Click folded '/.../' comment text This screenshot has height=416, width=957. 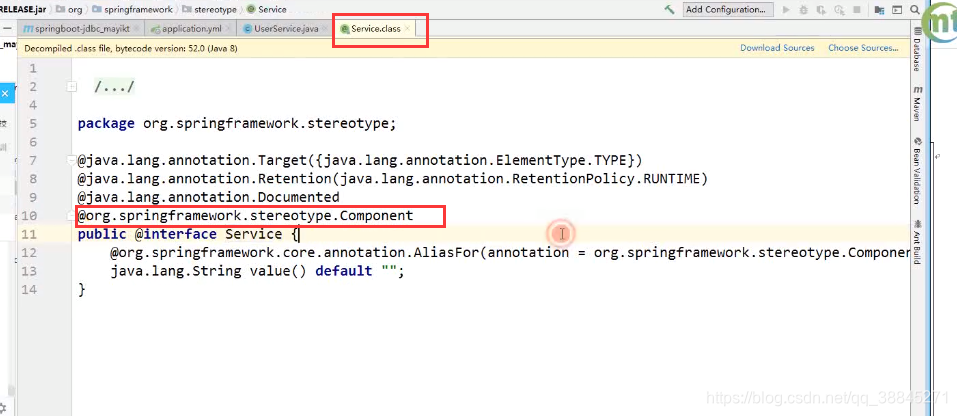pyautogui.click(x=114, y=87)
